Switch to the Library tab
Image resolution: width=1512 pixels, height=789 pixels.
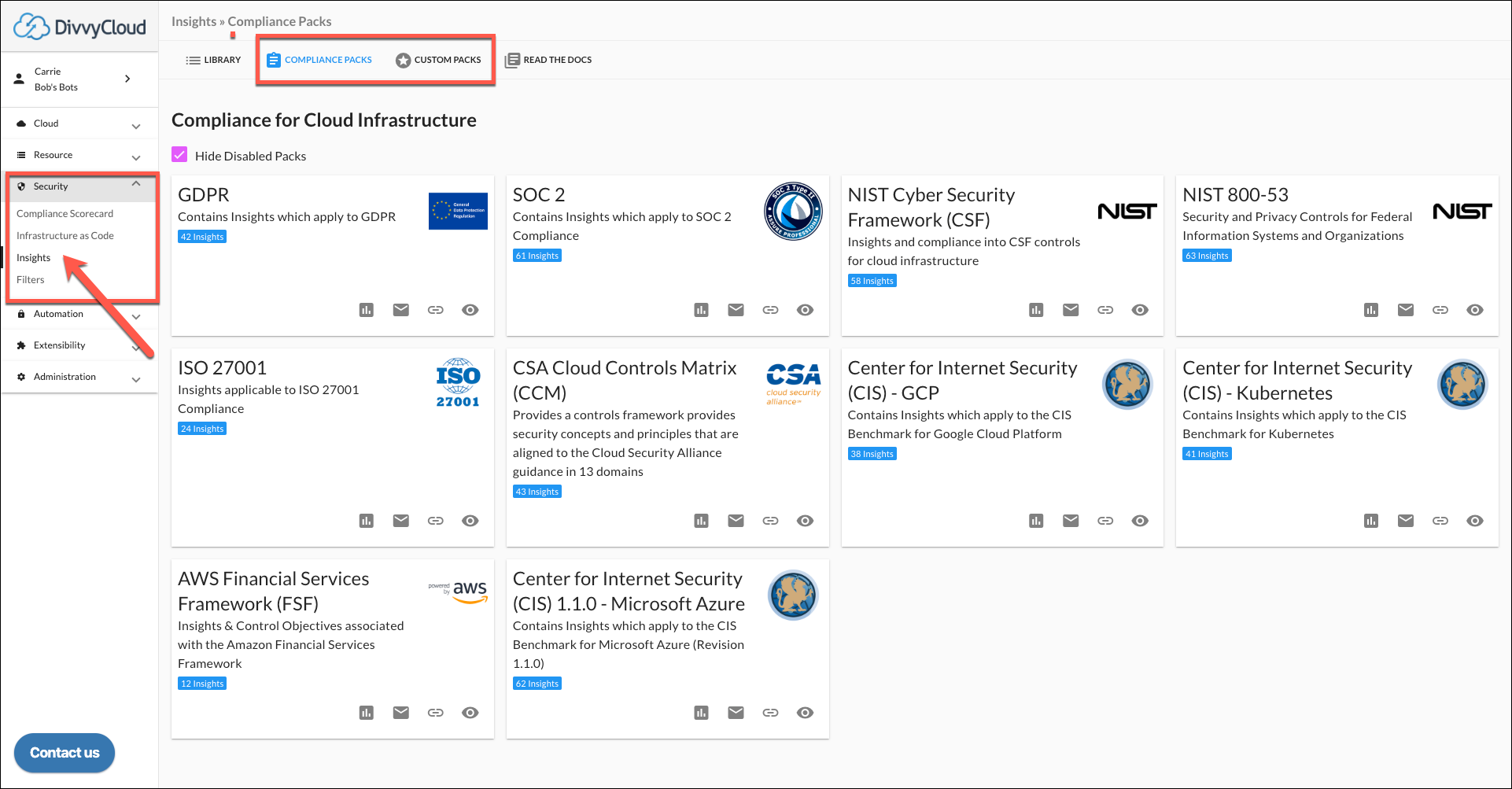(213, 60)
